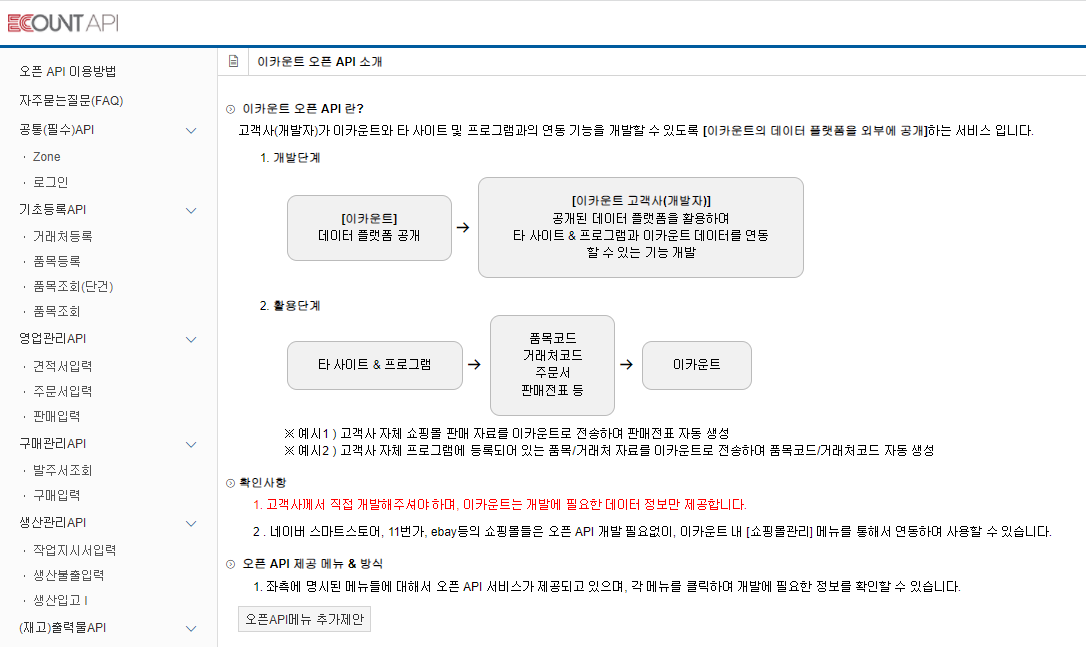The height and width of the screenshot is (647, 1086).
Task: Click the 품목코드 거래처코드 주문서 box
Action: point(552,365)
